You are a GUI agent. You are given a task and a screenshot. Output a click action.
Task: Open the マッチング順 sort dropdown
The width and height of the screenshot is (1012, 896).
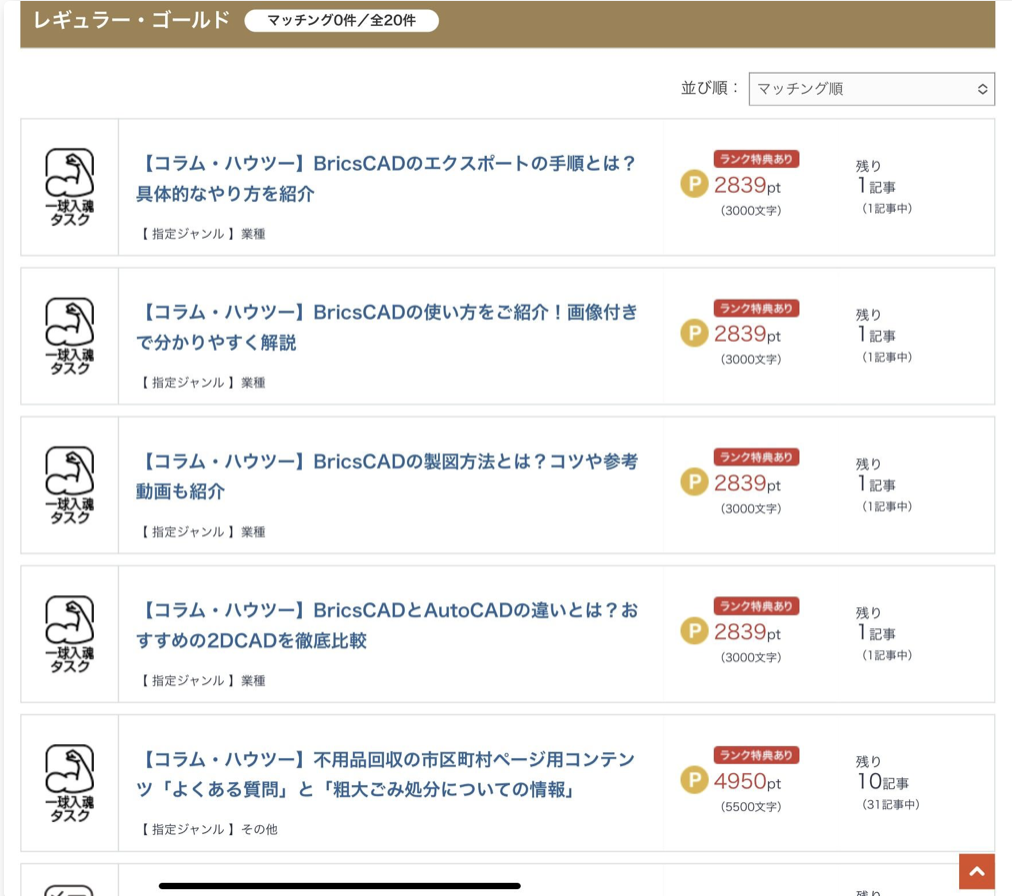pyautogui.click(x=871, y=89)
